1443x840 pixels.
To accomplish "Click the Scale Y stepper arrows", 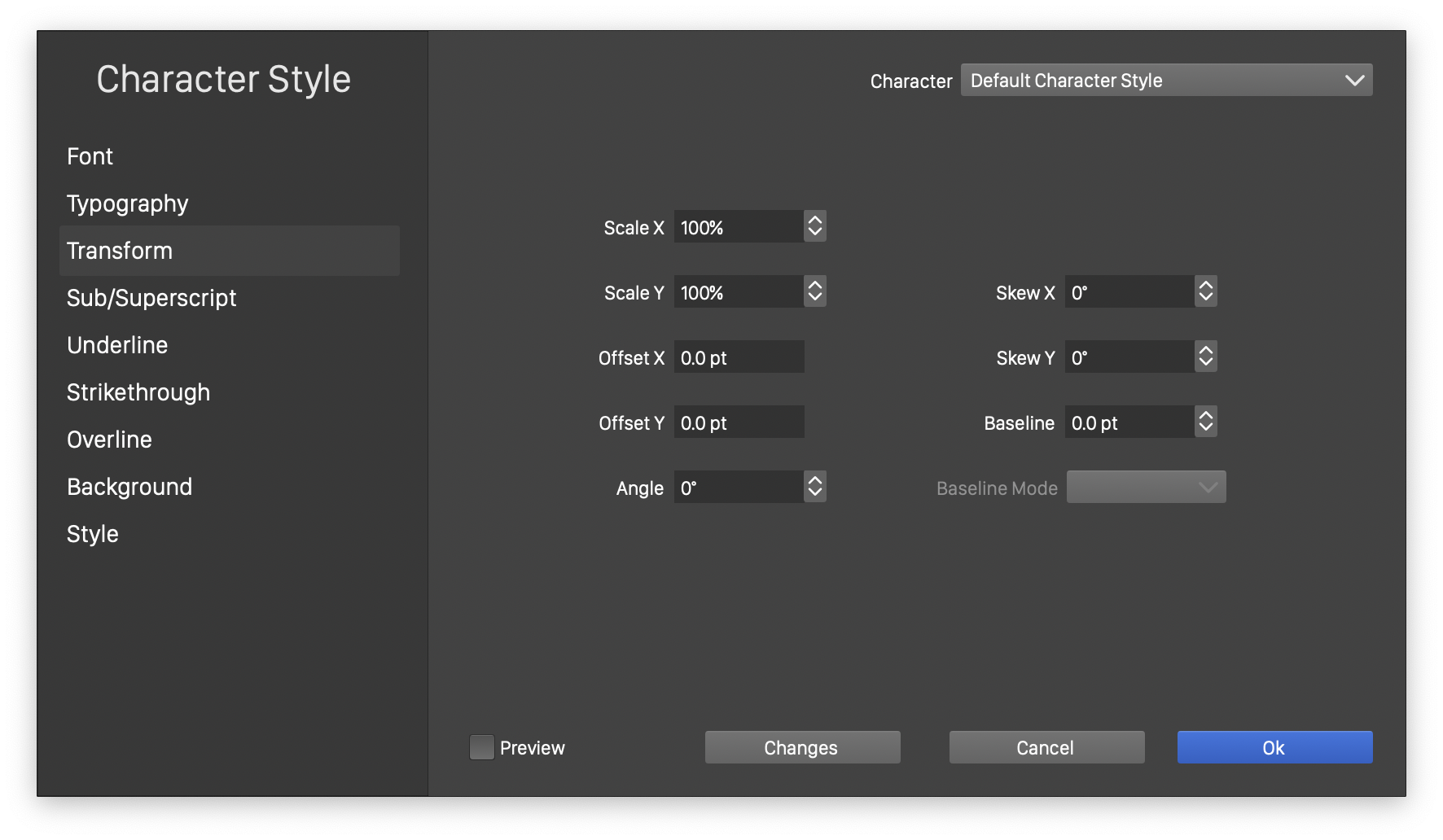I will [x=814, y=292].
